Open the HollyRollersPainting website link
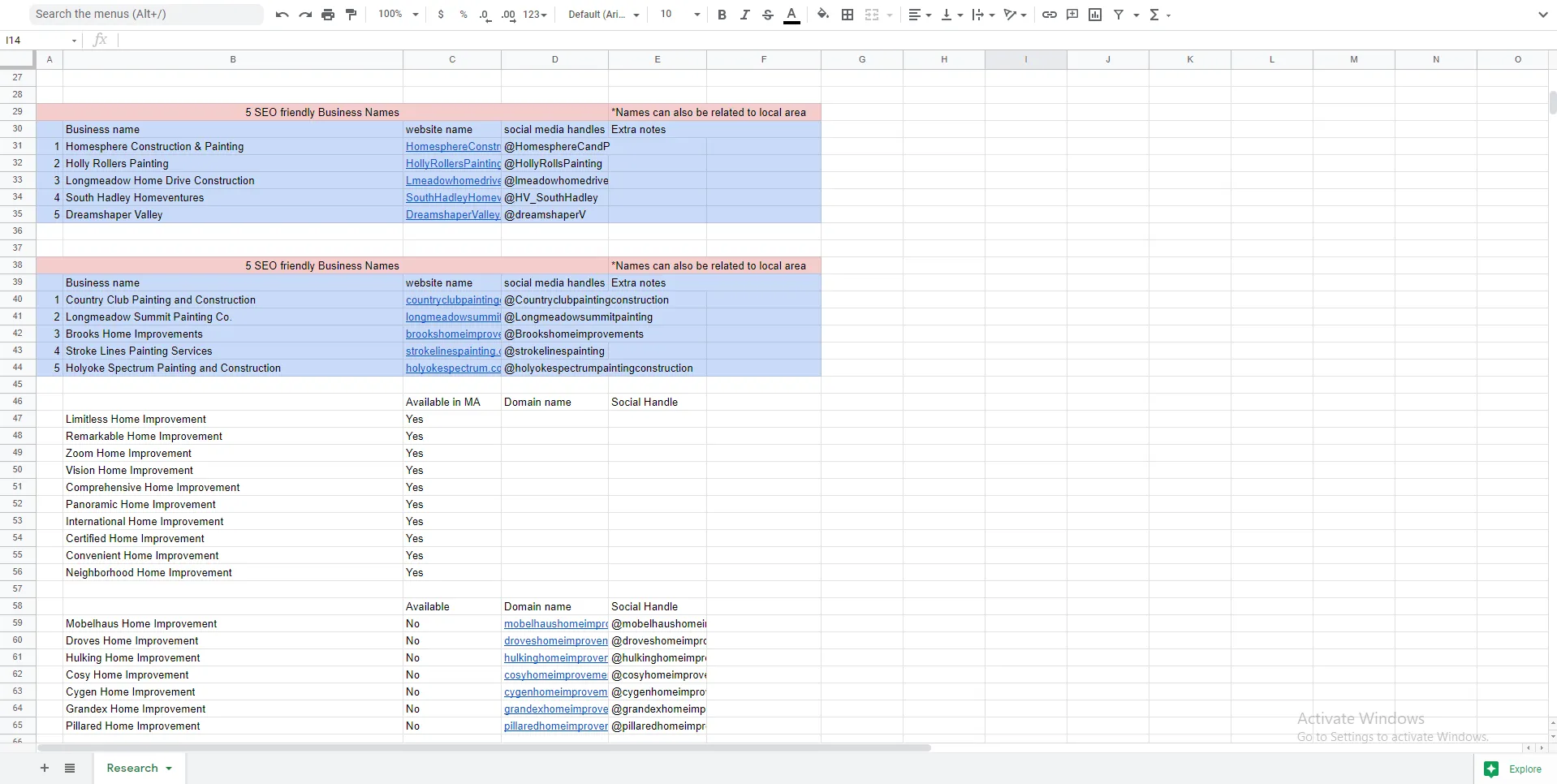Viewport: 1557px width, 784px height. point(453,164)
